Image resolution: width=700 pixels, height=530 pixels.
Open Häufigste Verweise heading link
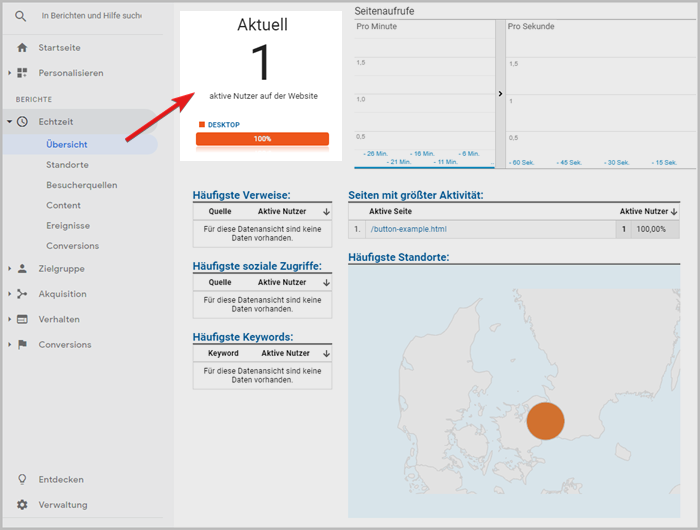coord(242,195)
